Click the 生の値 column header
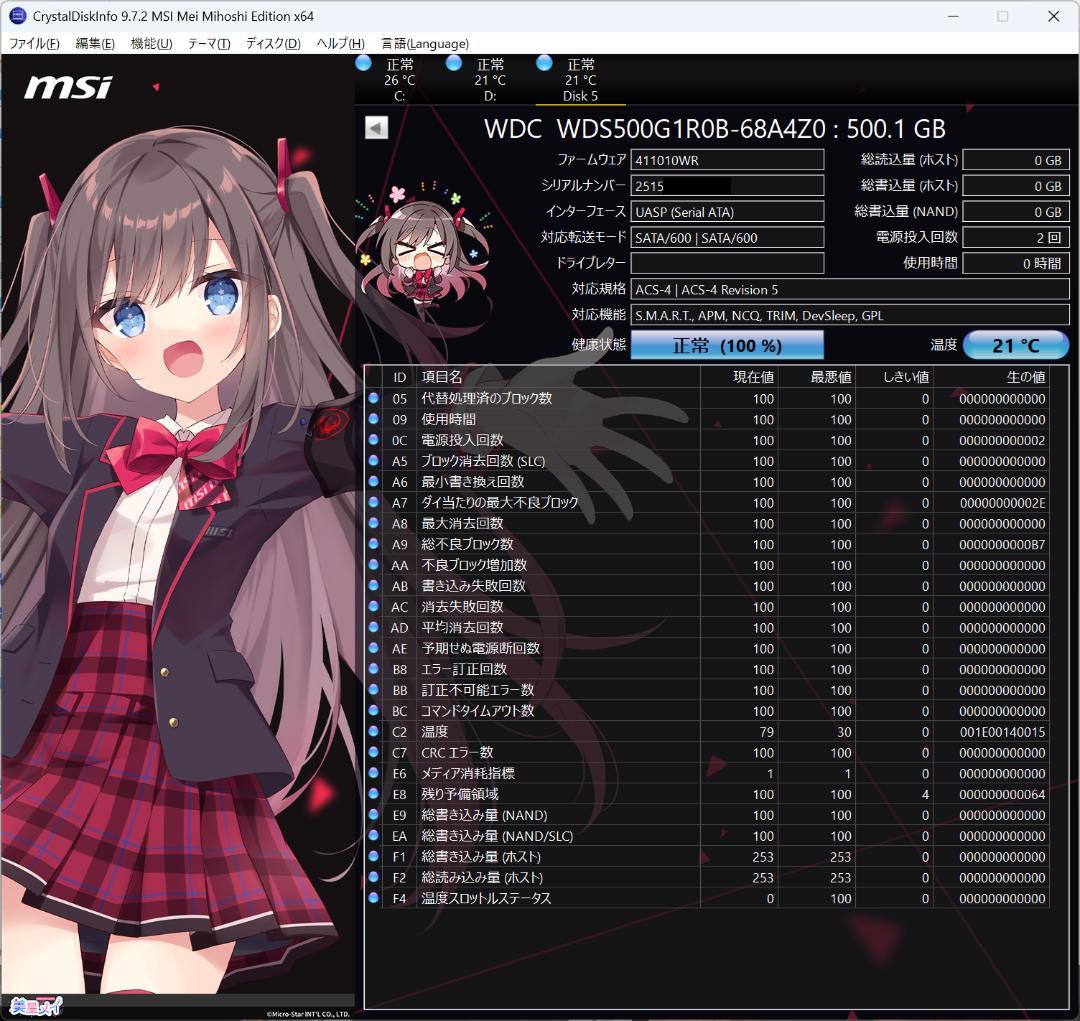The height and width of the screenshot is (1021, 1080). (x=1025, y=377)
